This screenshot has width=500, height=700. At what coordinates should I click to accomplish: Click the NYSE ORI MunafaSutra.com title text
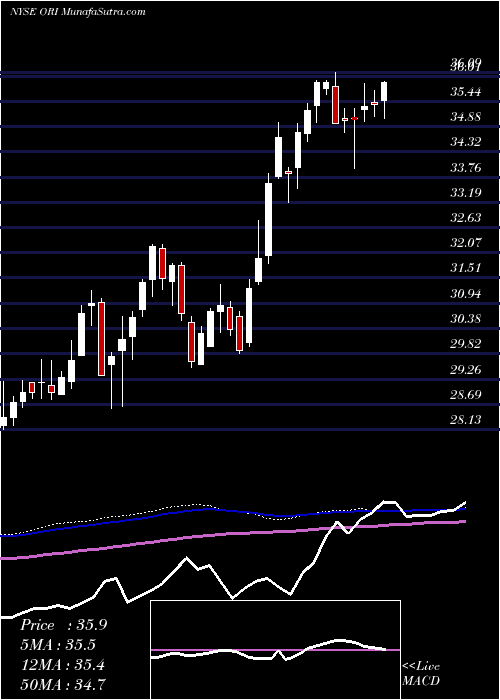coord(78,12)
